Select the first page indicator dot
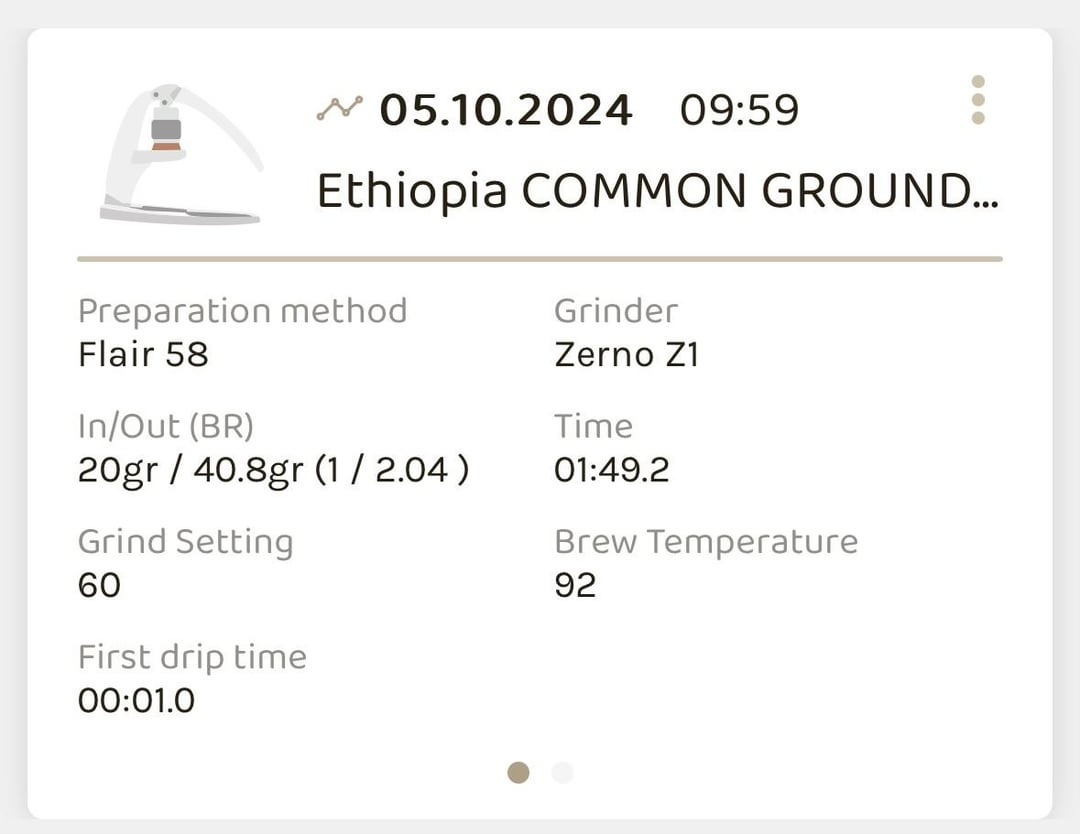Image resolution: width=1080 pixels, height=834 pixels. [518, 772]
